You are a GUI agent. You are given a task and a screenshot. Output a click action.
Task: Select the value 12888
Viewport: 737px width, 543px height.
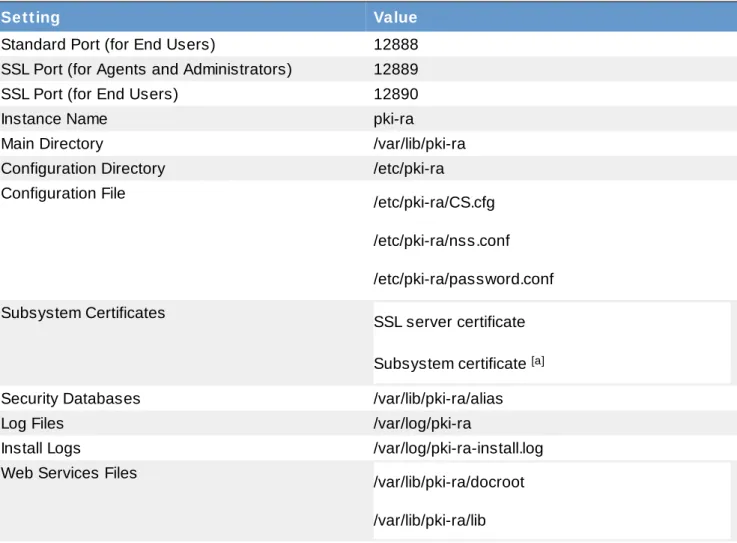(396, 44)
